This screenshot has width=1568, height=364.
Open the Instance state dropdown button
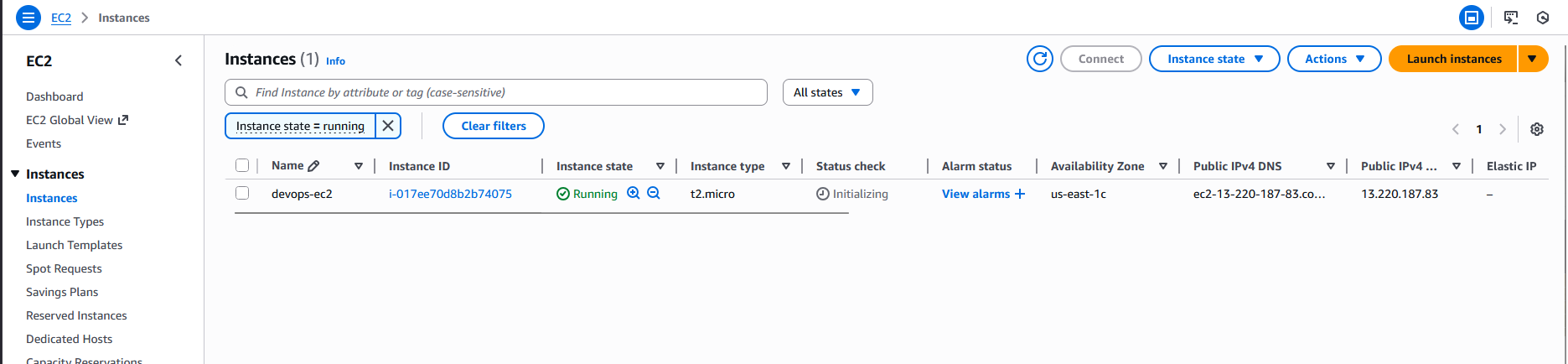tap(1214, 59)
